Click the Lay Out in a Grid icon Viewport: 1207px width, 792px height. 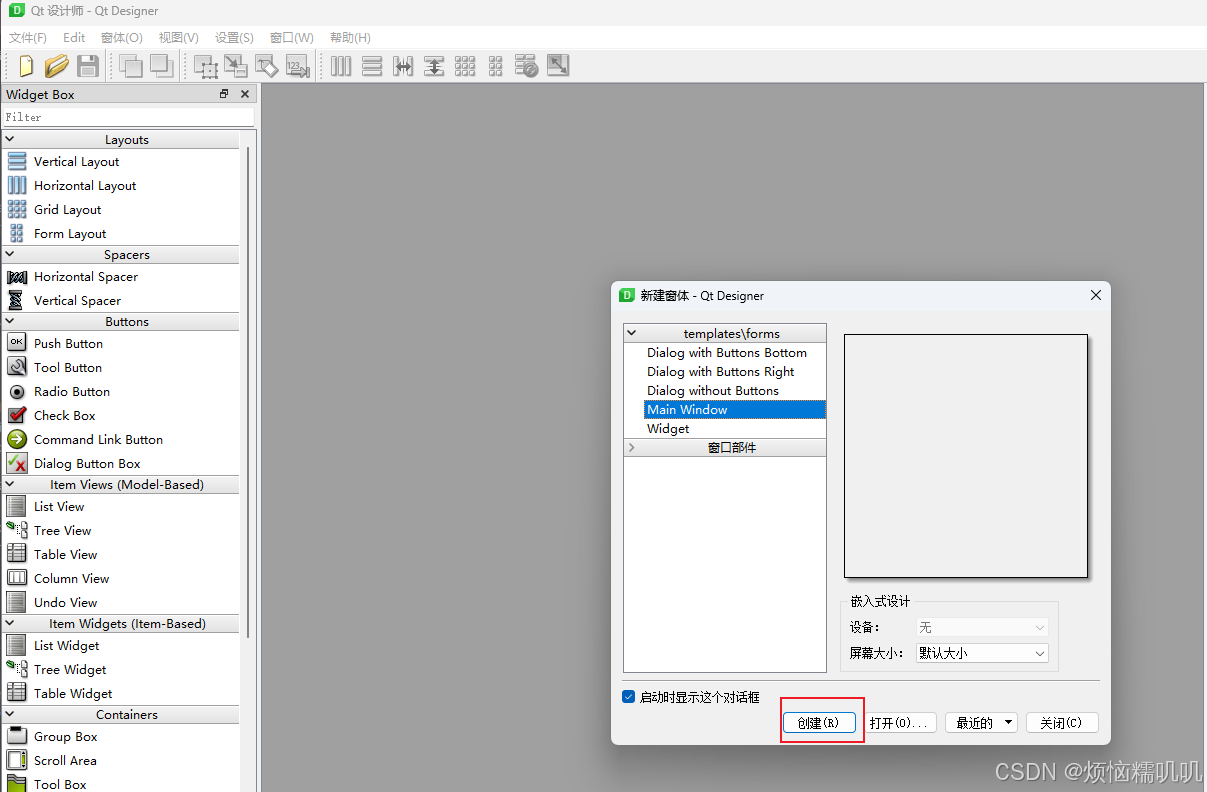tap(465, 65)
